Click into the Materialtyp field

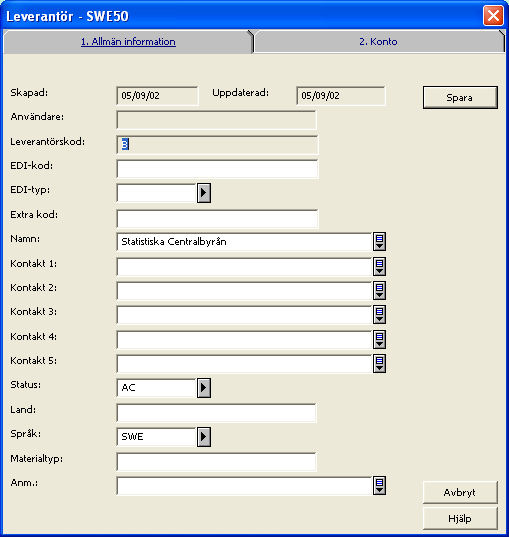[x=216, y=462]
